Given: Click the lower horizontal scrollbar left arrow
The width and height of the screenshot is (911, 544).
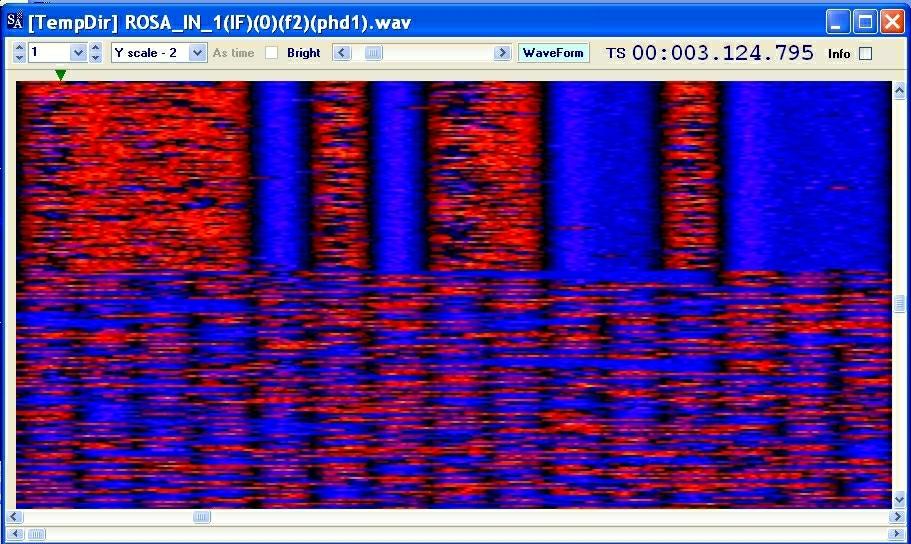Looking at the screenshot, I should 15,534.
